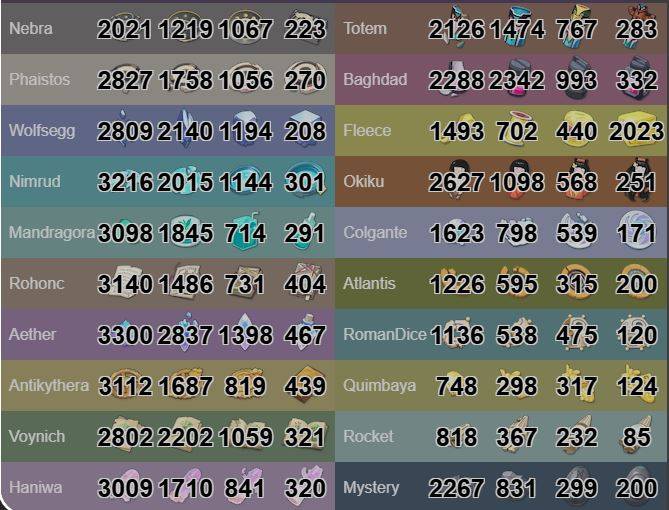Viewport: 669px width, 510px height.
Task: Click the Mystery icon labeled 2267
Action: click(456, 487)
